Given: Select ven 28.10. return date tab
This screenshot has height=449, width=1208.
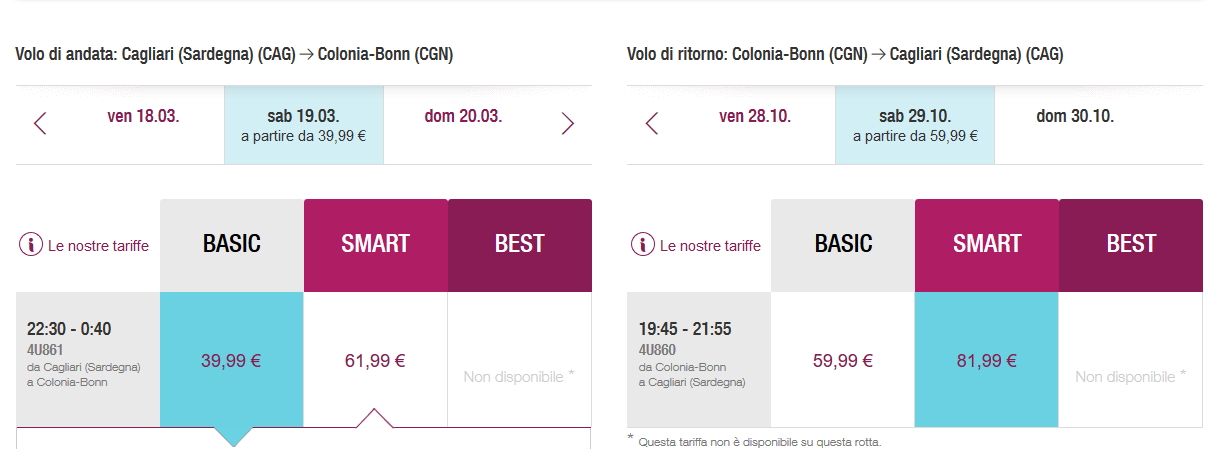Looking at the screenshot, I should [755, 116].
